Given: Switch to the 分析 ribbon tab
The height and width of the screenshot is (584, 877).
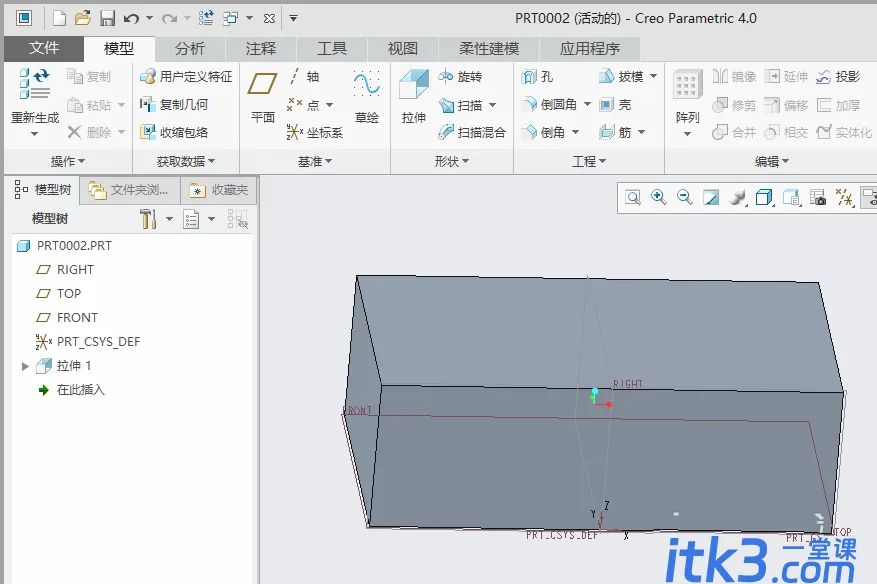Looking at the screenshot, I should [x=190, y=49].
